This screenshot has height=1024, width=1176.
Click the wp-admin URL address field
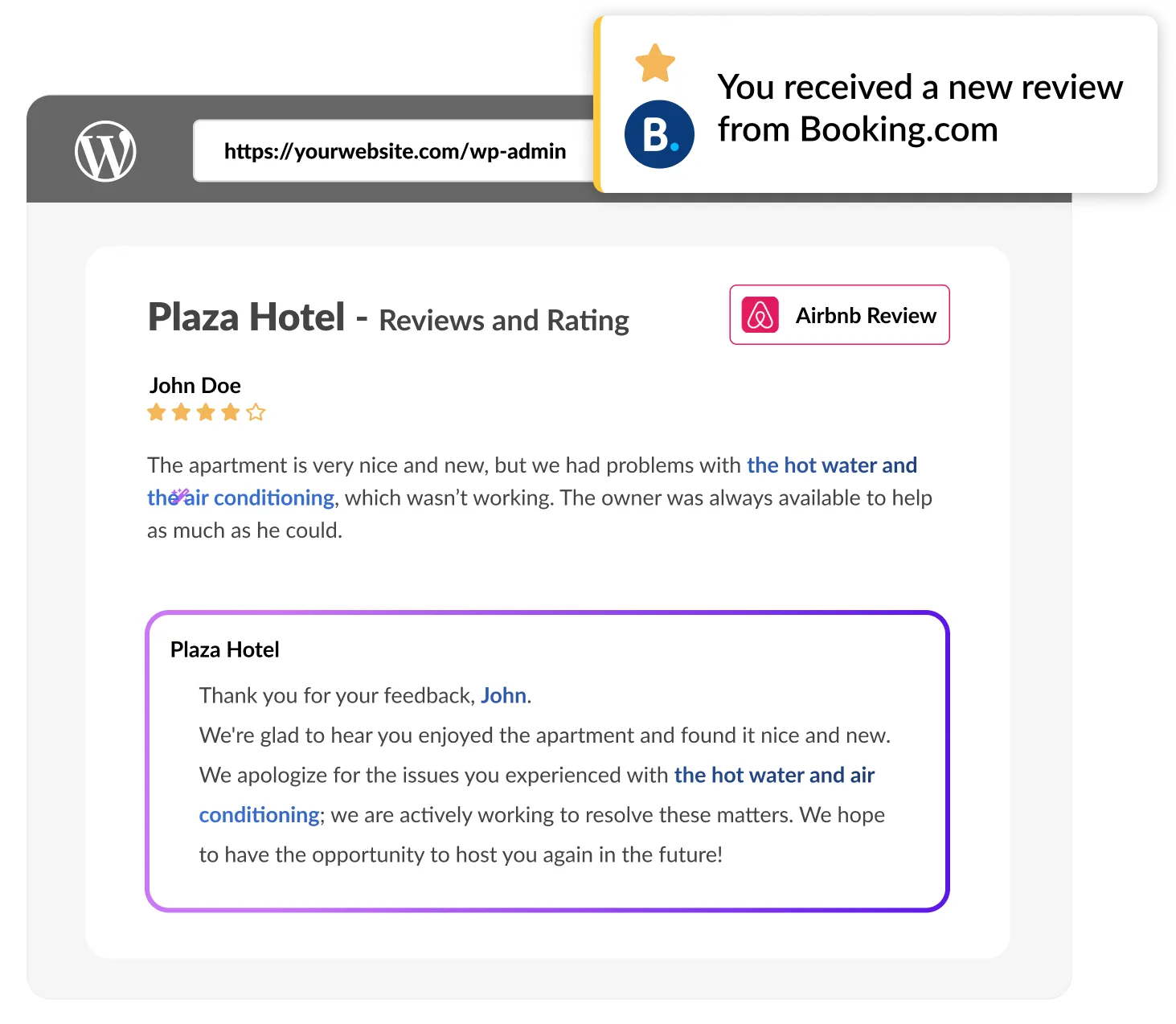395,151
